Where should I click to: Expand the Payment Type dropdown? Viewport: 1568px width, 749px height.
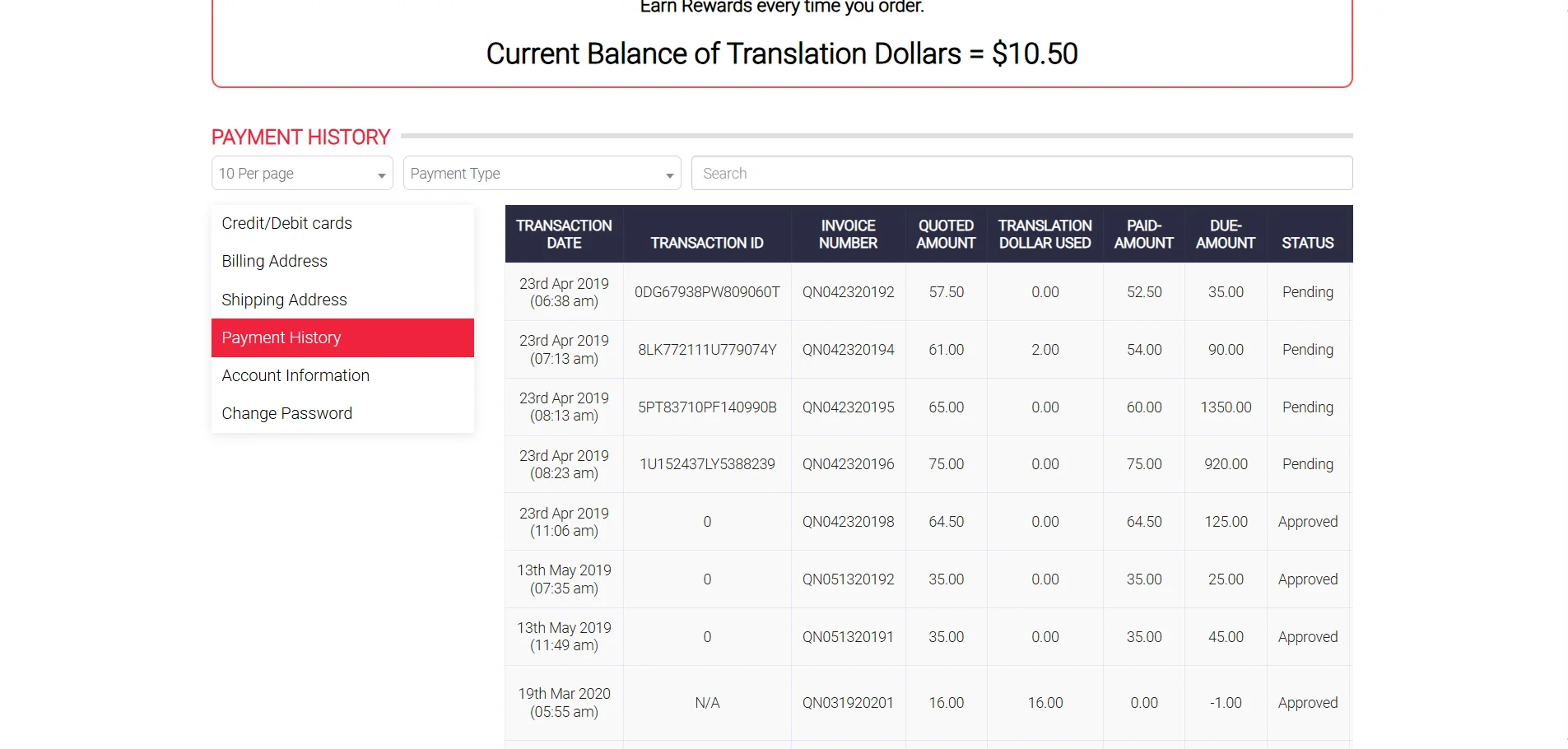(x=542, y=174)
